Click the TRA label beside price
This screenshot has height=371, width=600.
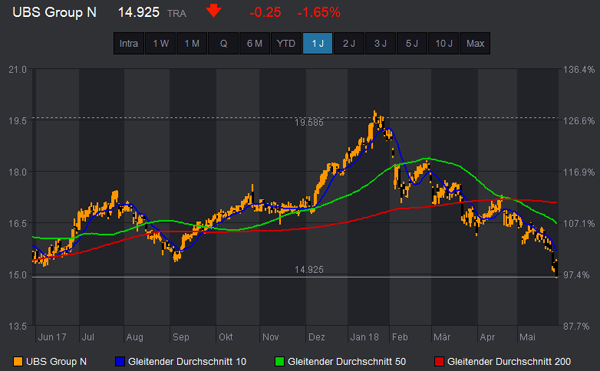click(177, 14)
